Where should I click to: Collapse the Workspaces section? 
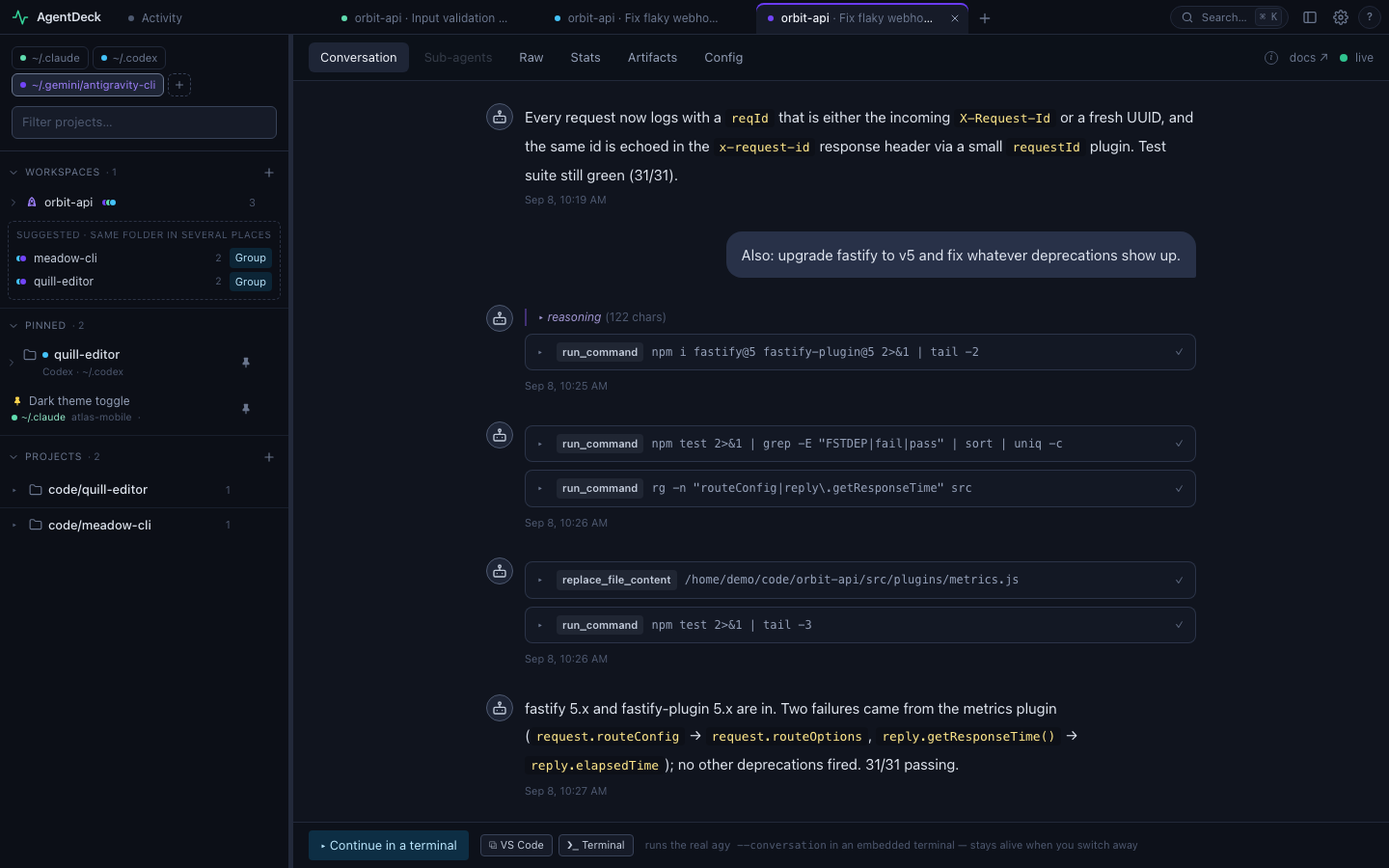pyautogui.click(x=14, y=173)
